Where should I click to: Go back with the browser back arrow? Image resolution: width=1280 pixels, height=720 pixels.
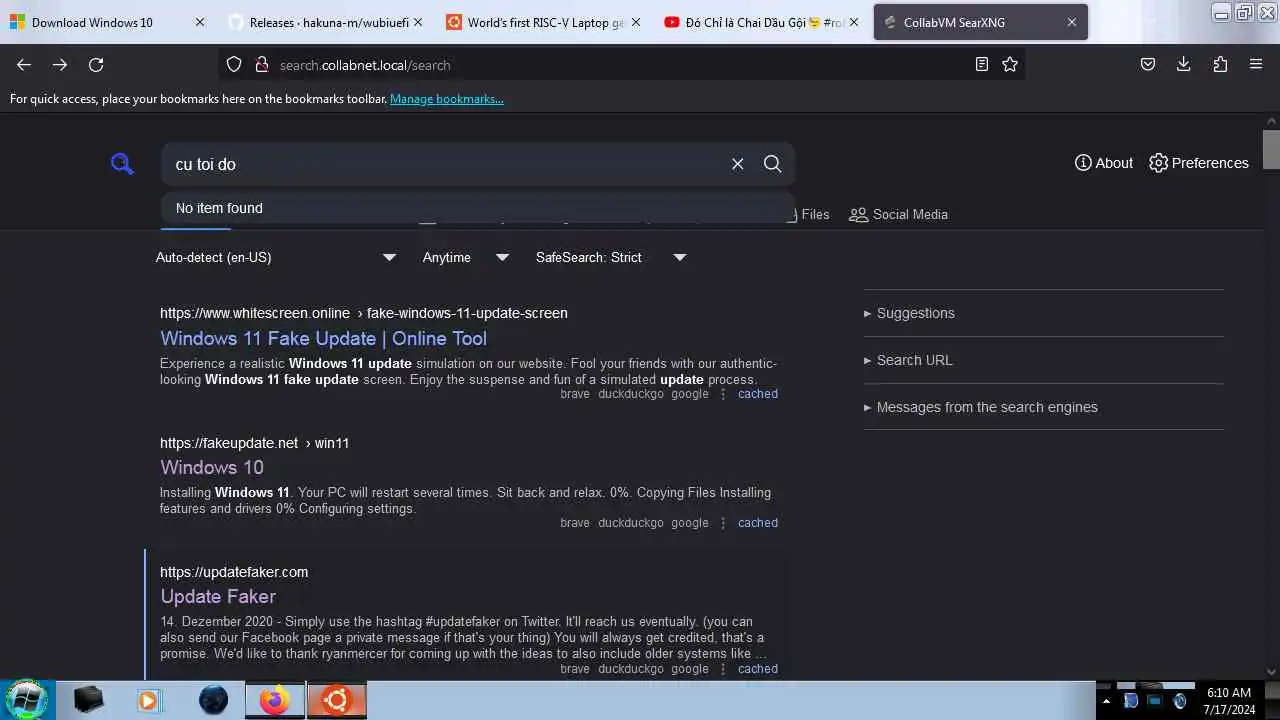24,64
